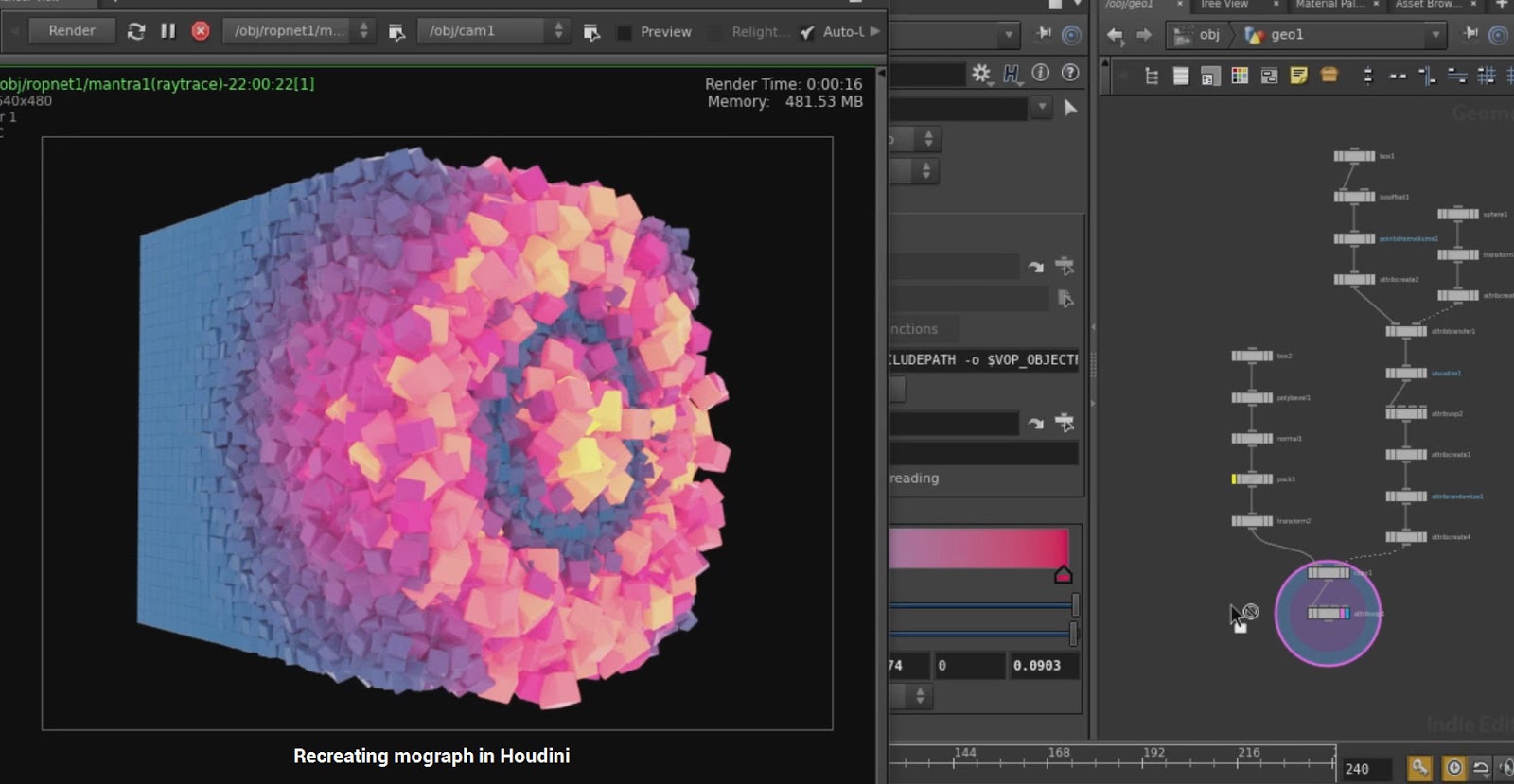The height and width of the screenshot is (784, 1514).
Task: Click the horizontal node layout icon
Action: (1398, 76)
